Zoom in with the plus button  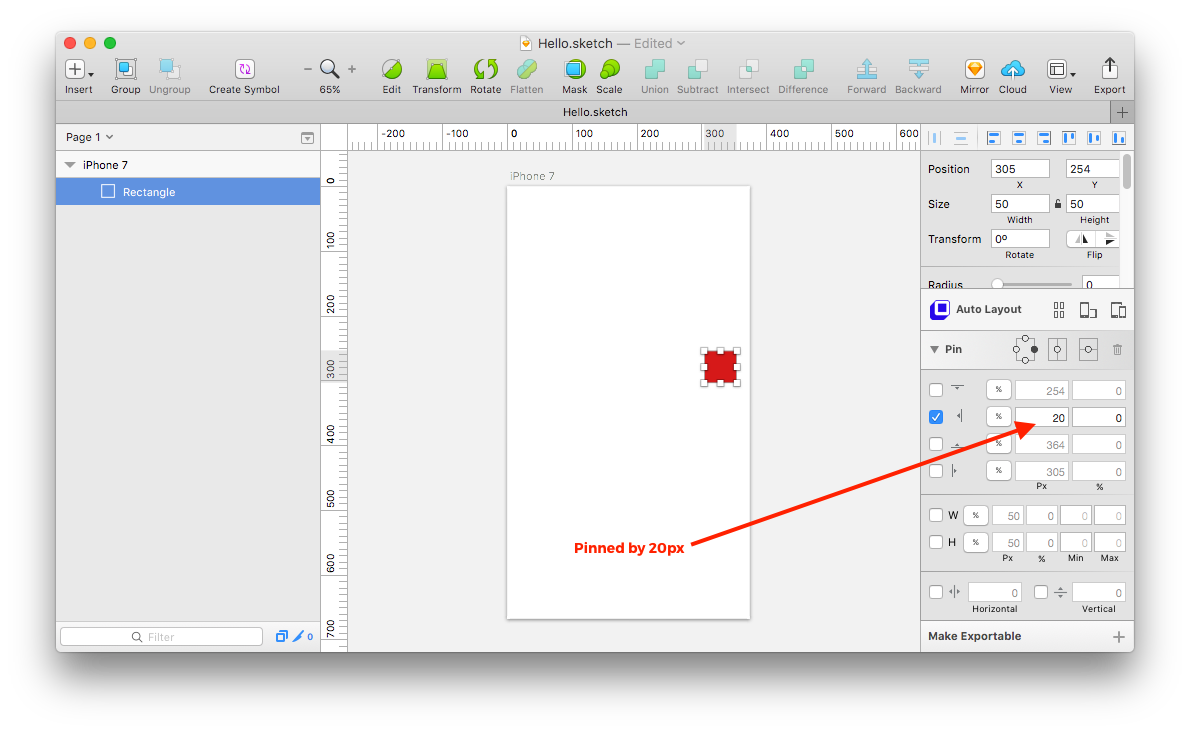click(x=352, y=69)
